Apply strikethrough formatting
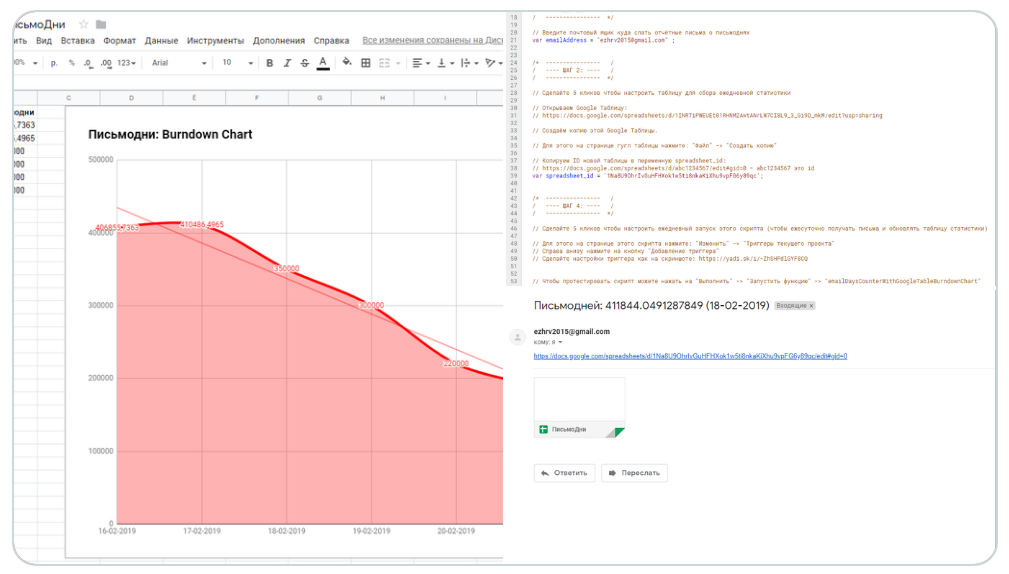The height and width of the screenshot is (574, 1009). click(x=304, y=63)
